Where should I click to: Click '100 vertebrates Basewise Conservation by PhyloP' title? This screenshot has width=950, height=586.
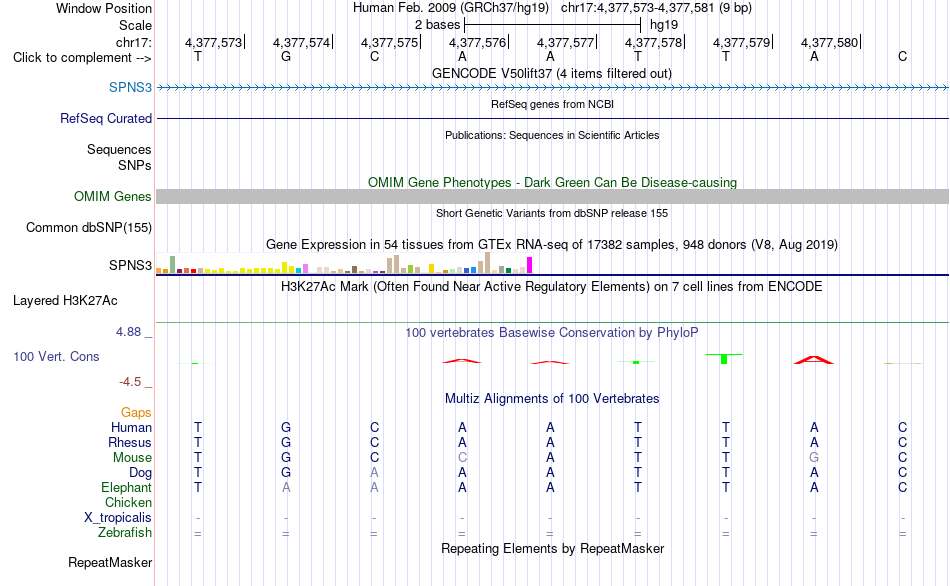(x=552, y=333)
